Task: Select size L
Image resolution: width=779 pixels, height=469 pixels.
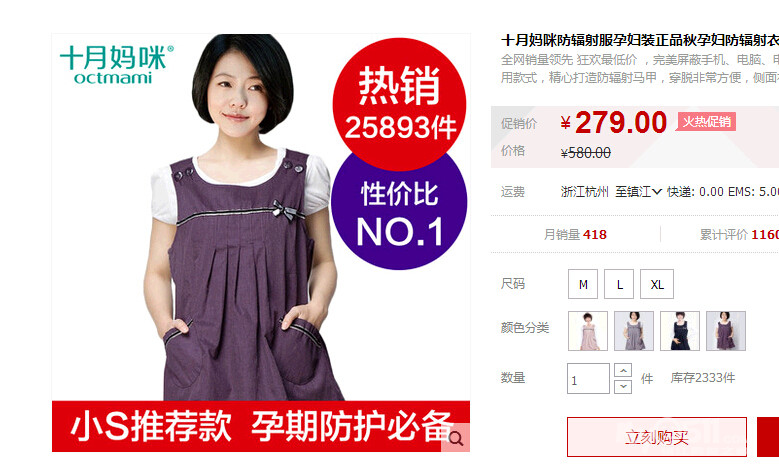Action: pos(619,284)
